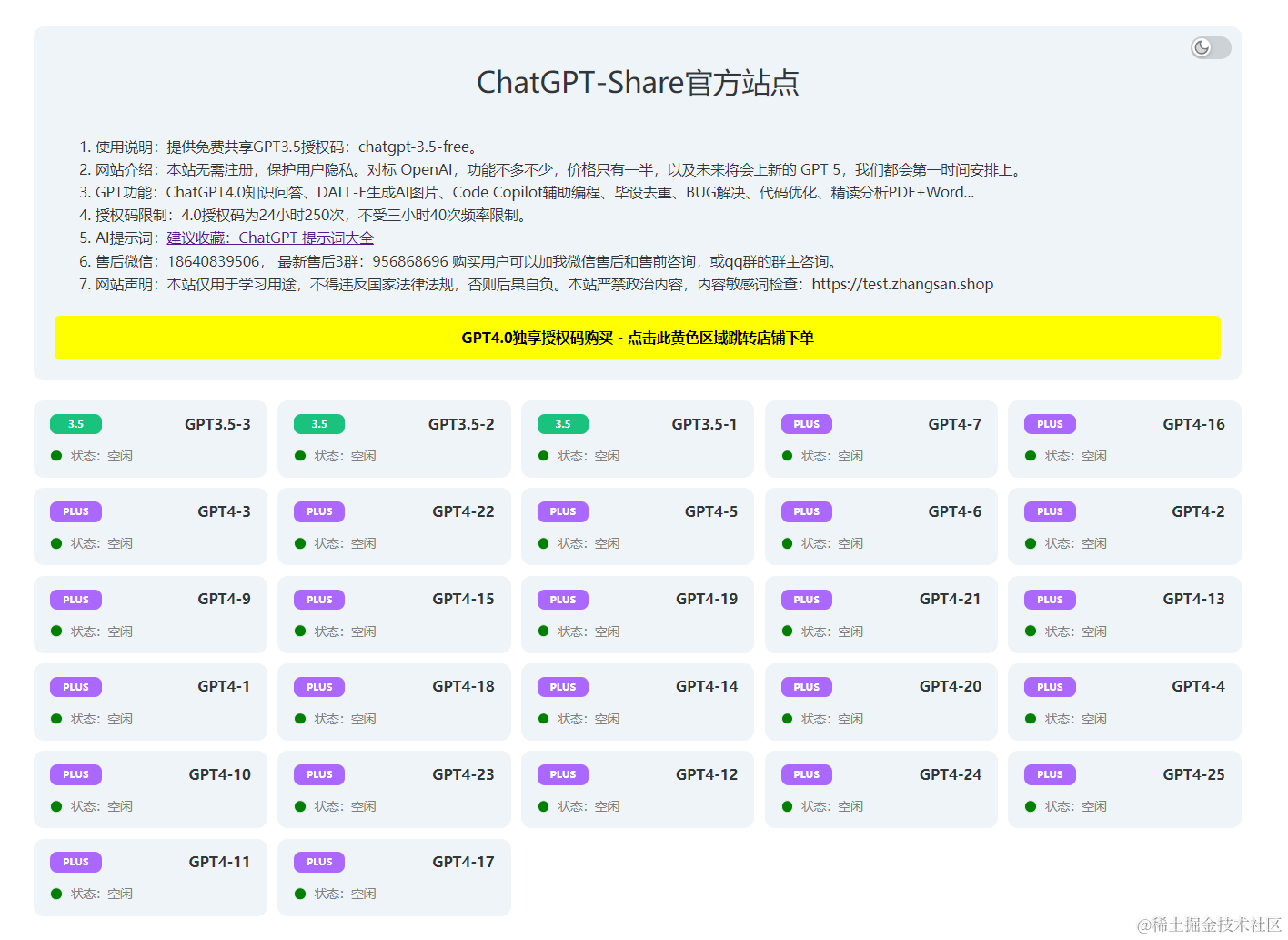
Task: Click the PLUS badge on GPT4-7
Action: tap(807, 424)
